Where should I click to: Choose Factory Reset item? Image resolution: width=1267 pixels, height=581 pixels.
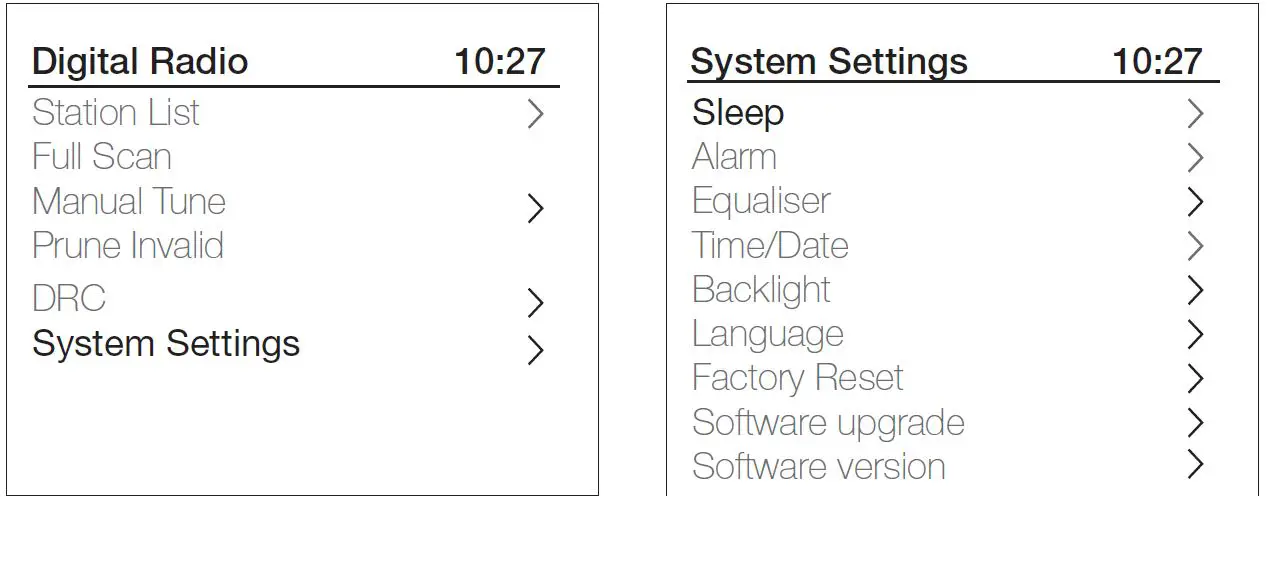[797, 378]
